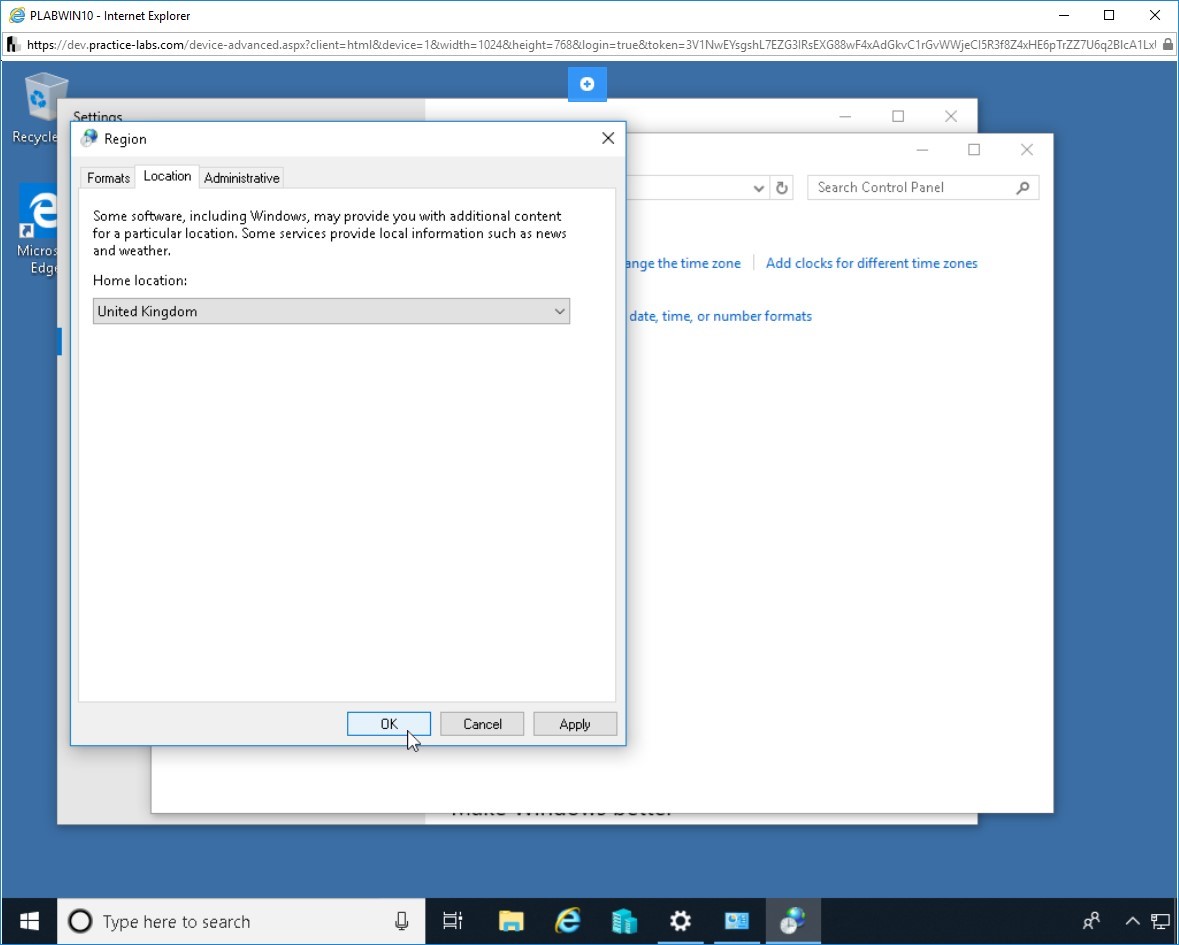Open Task View from the taskbar
1179x945 pixels.
(x=453, y=921)
